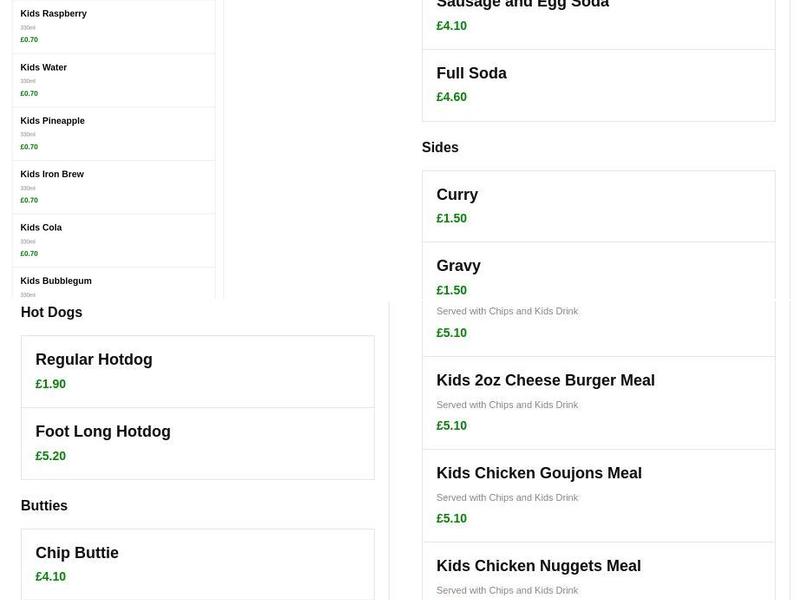Screen dimensions: 800x600
Task: Click the Hot Dogs section heading
Action: click(x=51, y=312)
